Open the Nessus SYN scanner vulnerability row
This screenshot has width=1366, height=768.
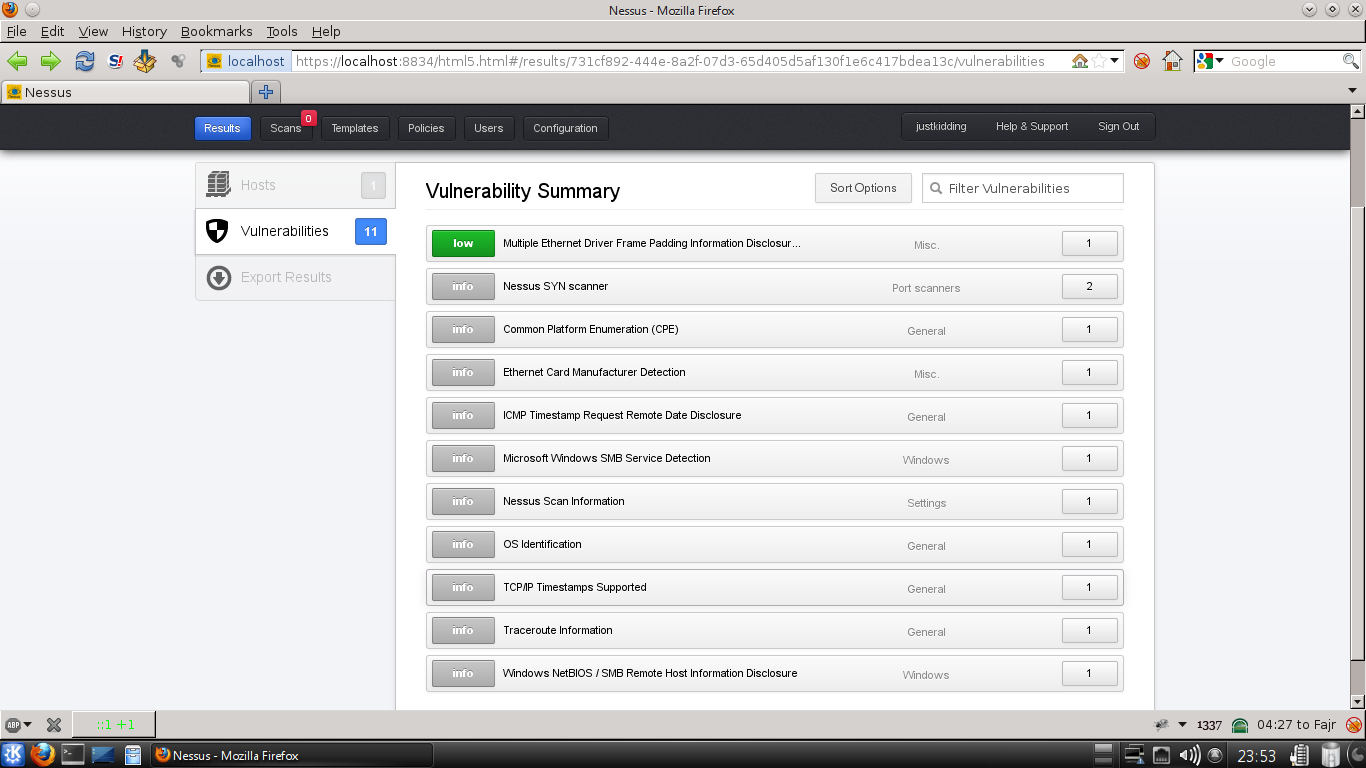[x=775, y=286]
